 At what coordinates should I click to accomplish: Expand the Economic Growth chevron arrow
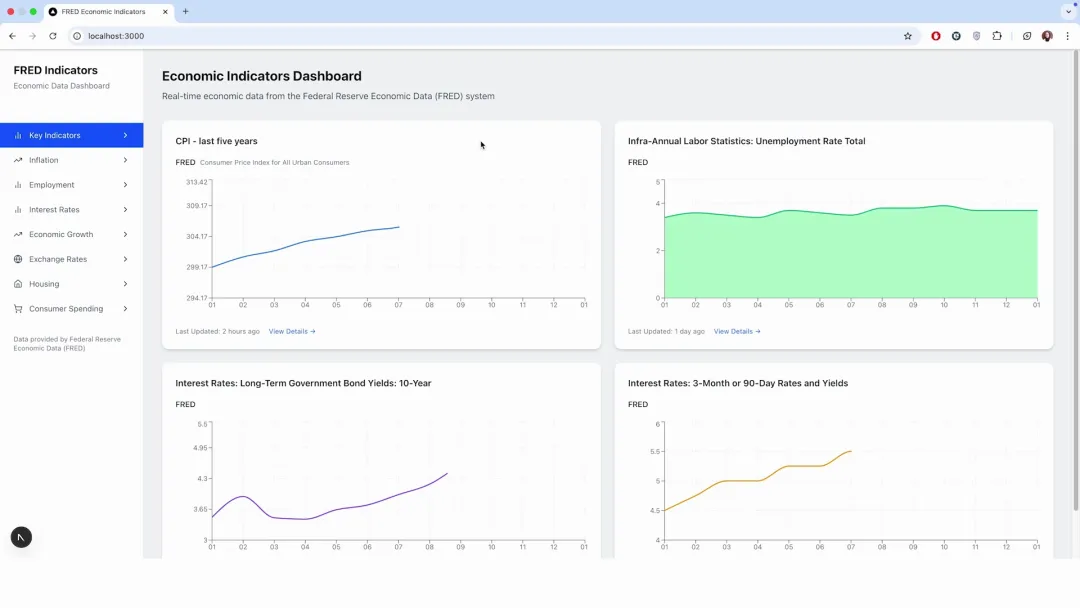125,235
